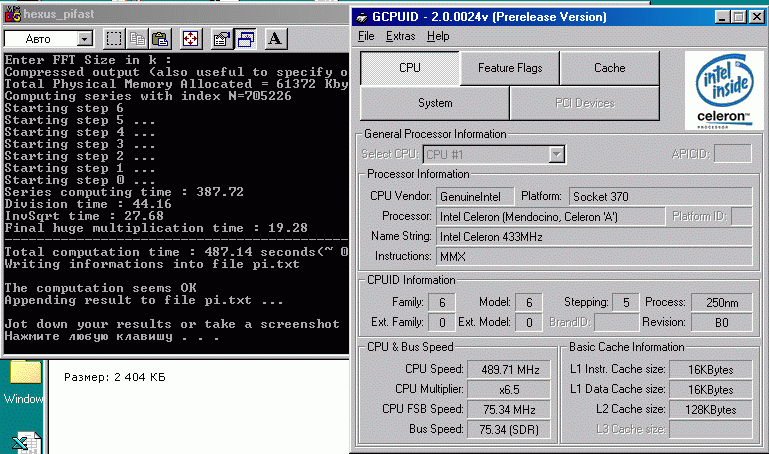Click the Platform field Socket 370
Screen dimensions: 769x454
click(661, 197)
